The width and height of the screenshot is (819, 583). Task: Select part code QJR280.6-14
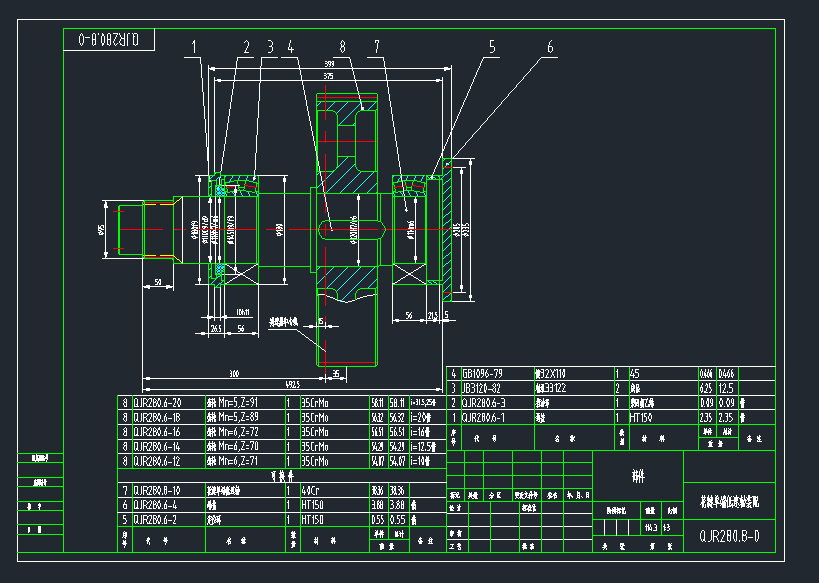[158, 446]
